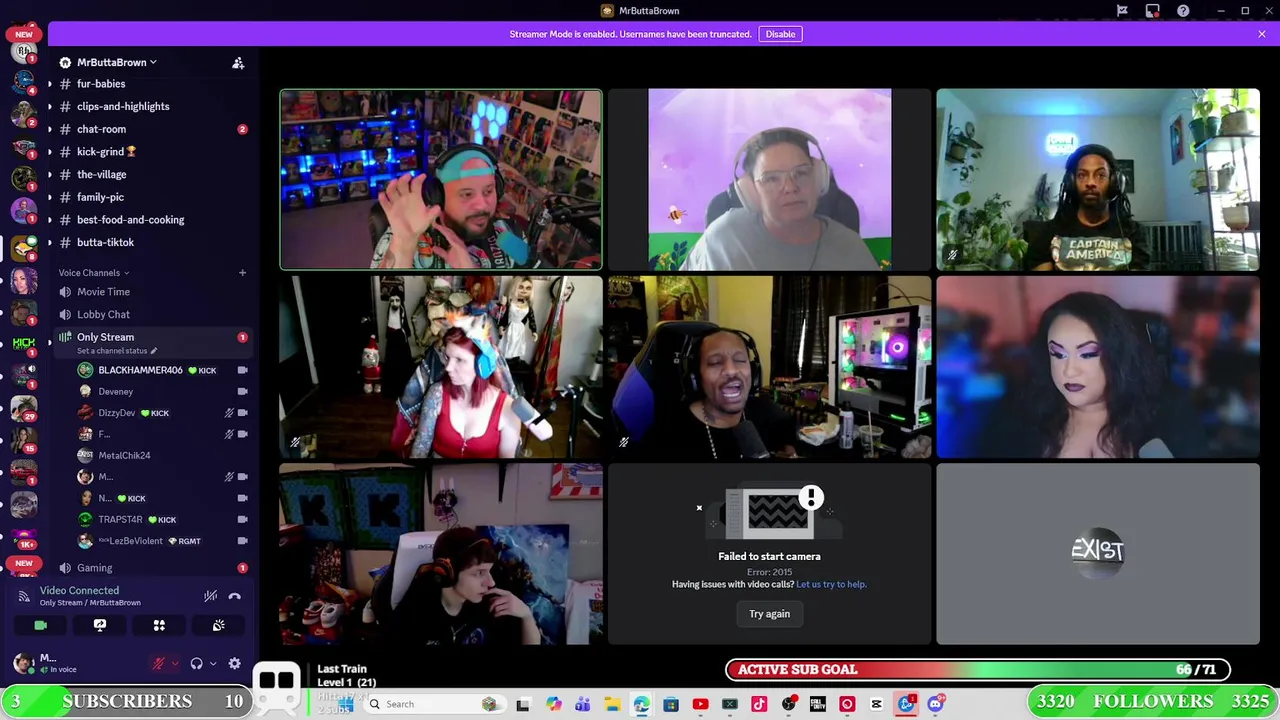The width and height of the screenshot is (1280, 720).
Task: Expand the kick-grind channel arrow
Action: 50,152
